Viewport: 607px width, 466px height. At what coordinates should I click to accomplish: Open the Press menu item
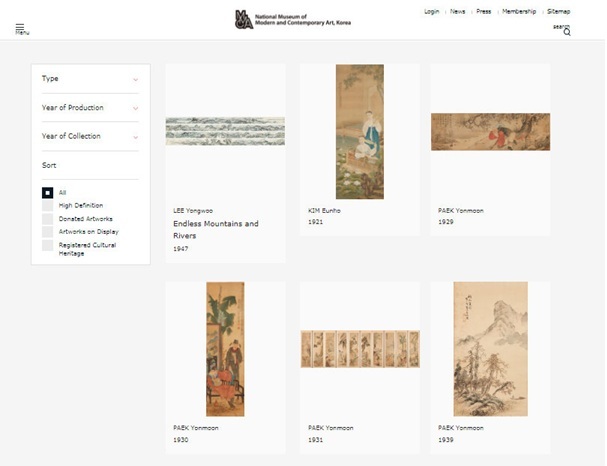[x=484, y=12]
